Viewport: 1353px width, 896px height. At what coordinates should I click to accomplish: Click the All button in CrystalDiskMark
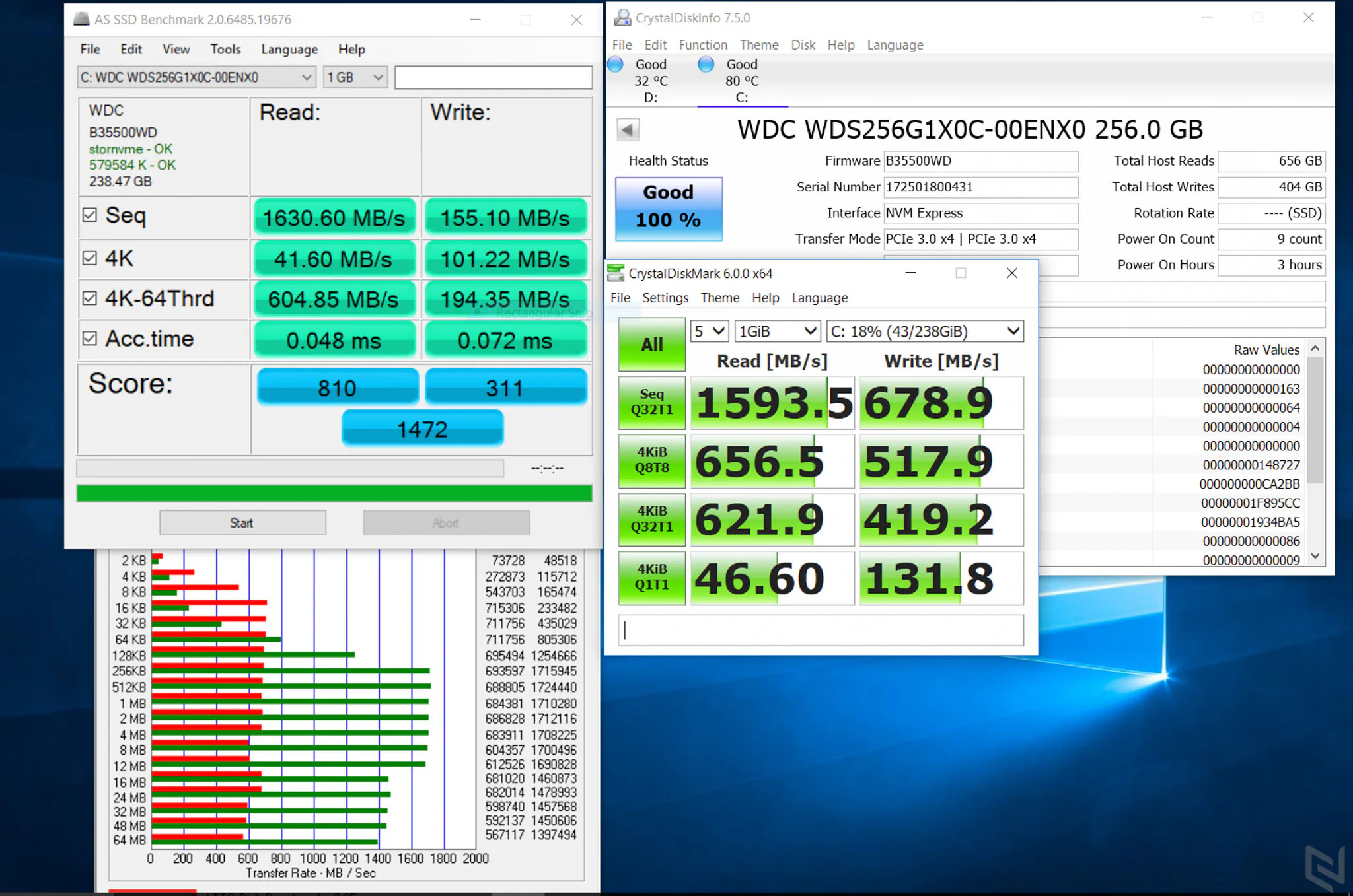pyautogui.click(x=652, y=344)
